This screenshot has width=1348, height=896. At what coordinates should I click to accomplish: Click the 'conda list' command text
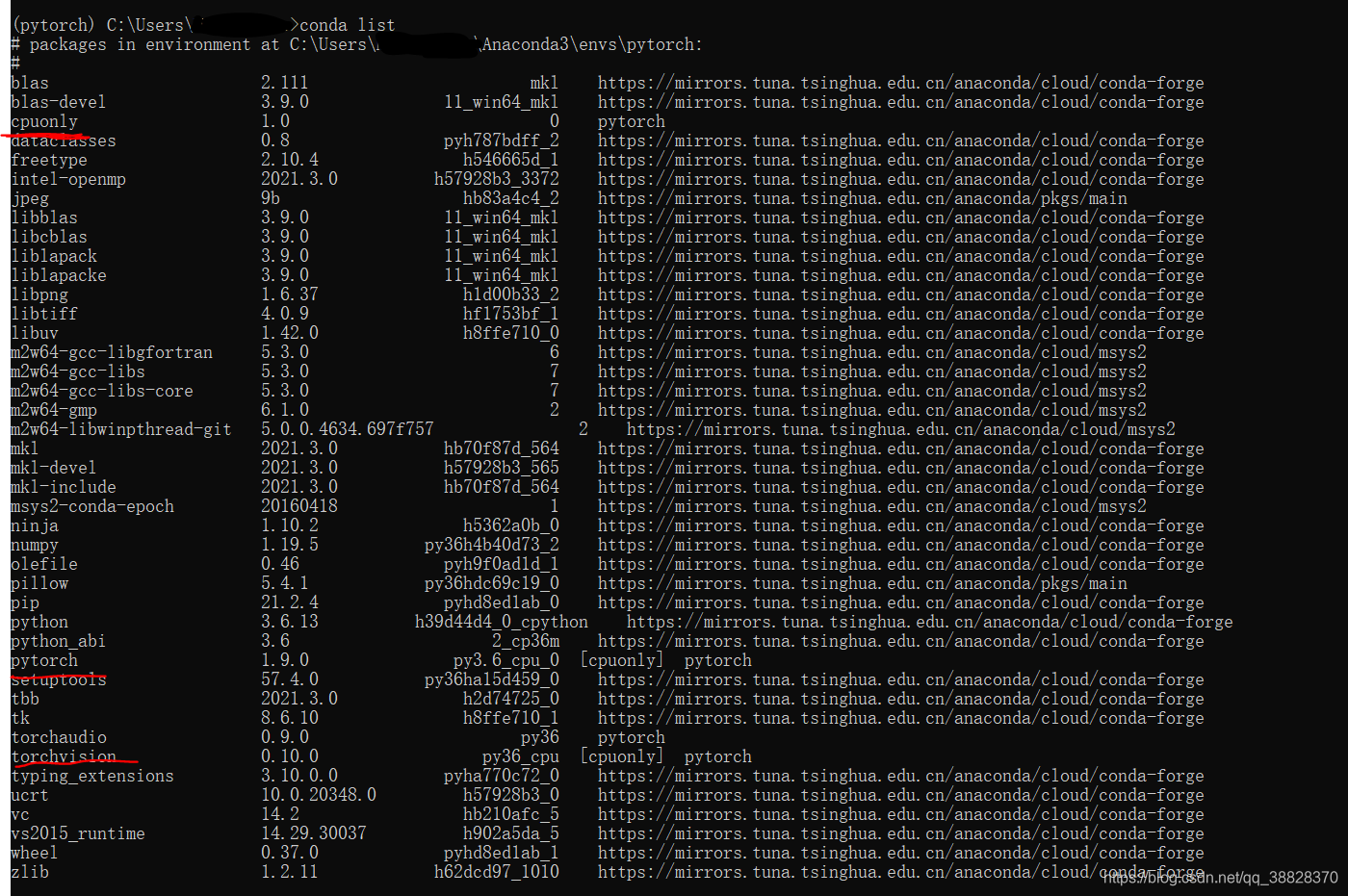[x=348, y=25]
